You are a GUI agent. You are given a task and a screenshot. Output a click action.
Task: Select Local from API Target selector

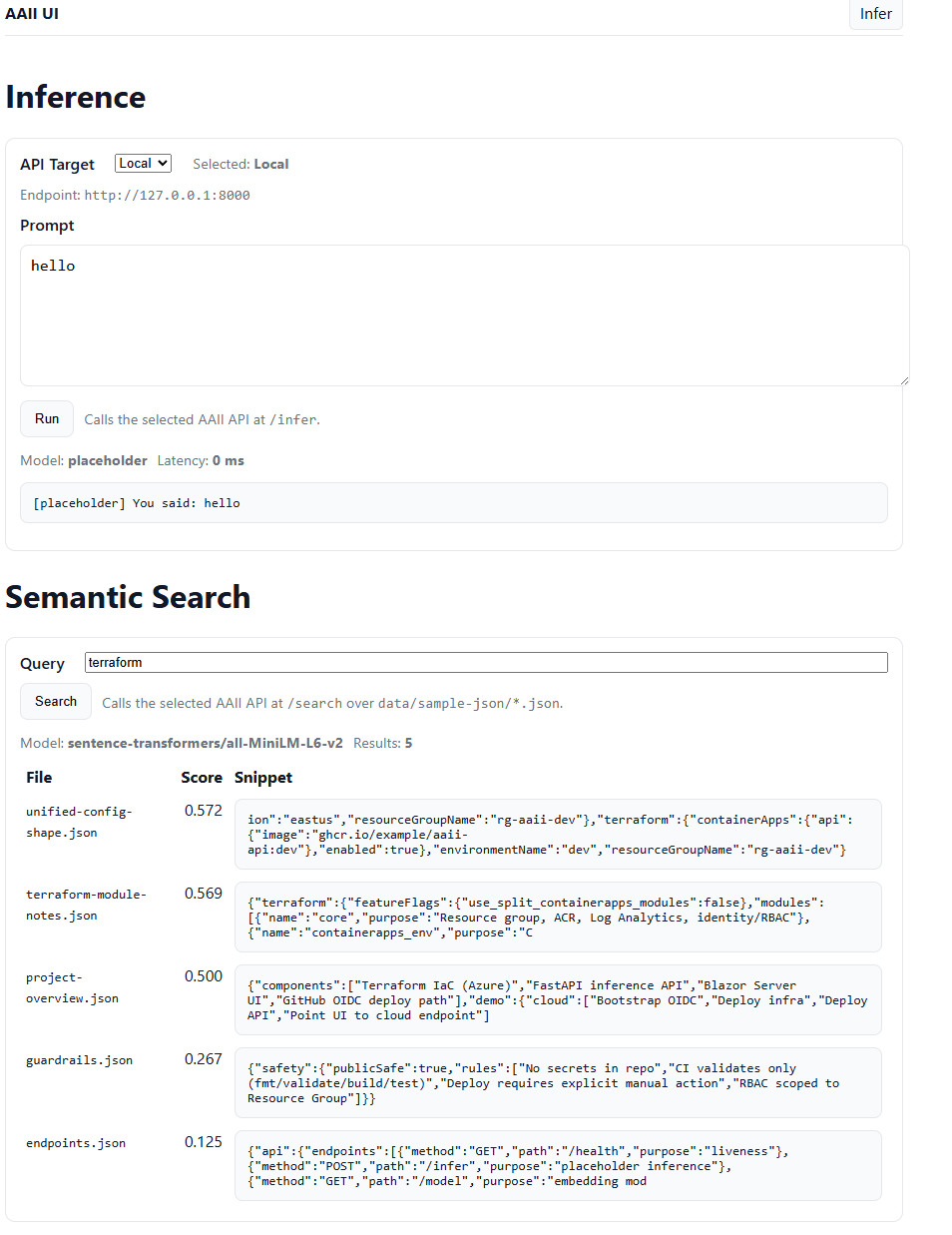[142, 163]
